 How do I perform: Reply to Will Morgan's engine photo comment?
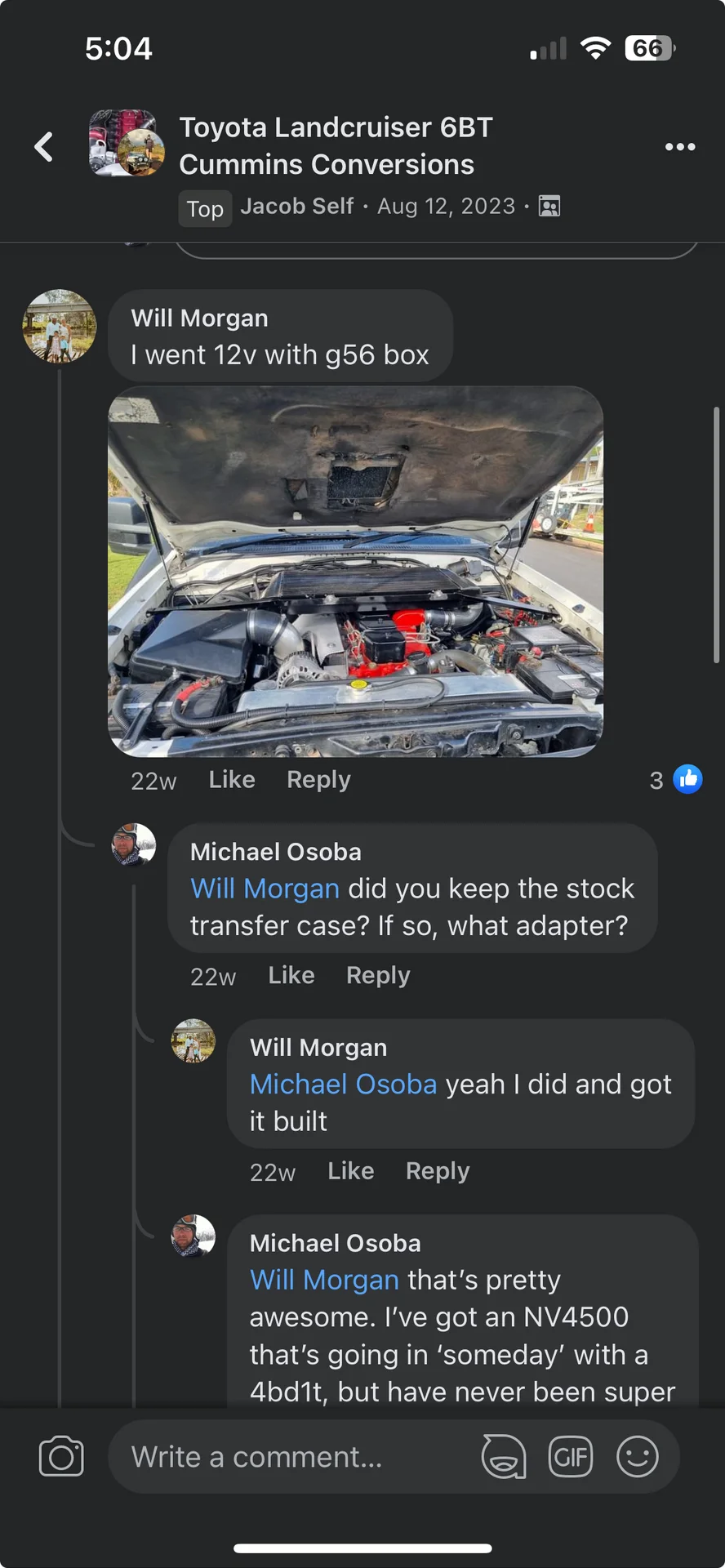click(318, 780)
